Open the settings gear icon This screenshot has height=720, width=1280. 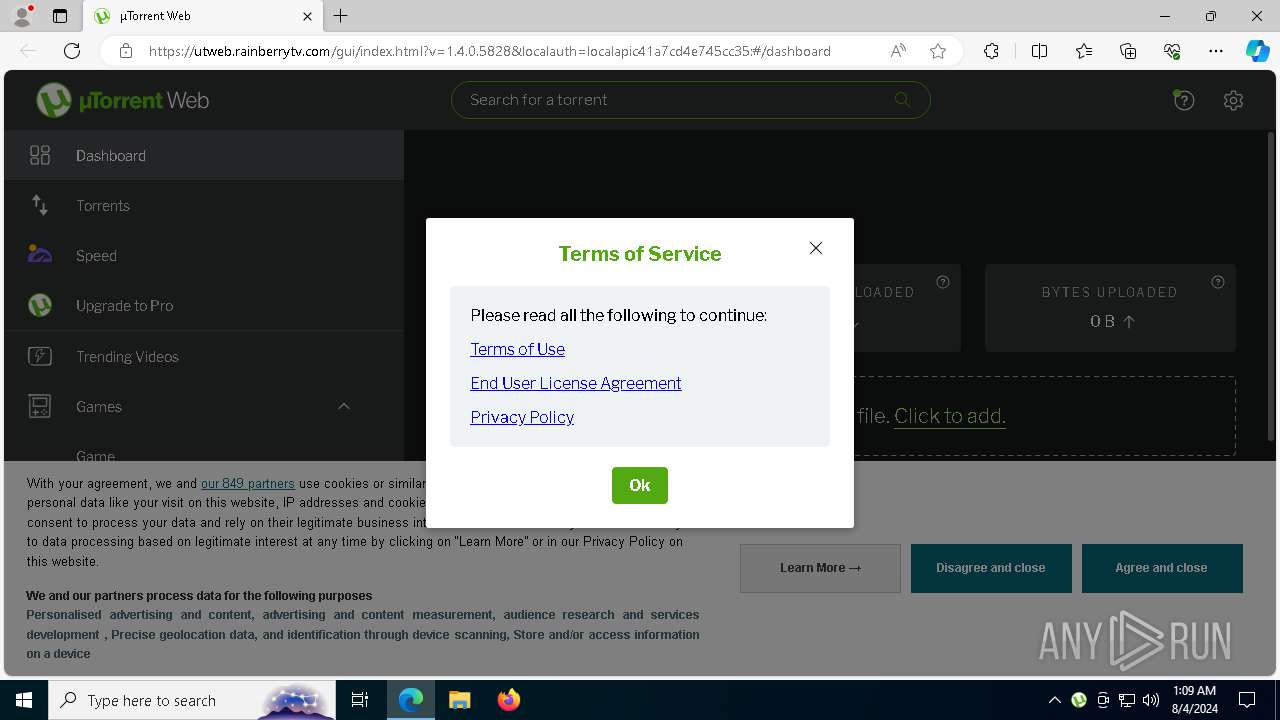coord(1233,100)
